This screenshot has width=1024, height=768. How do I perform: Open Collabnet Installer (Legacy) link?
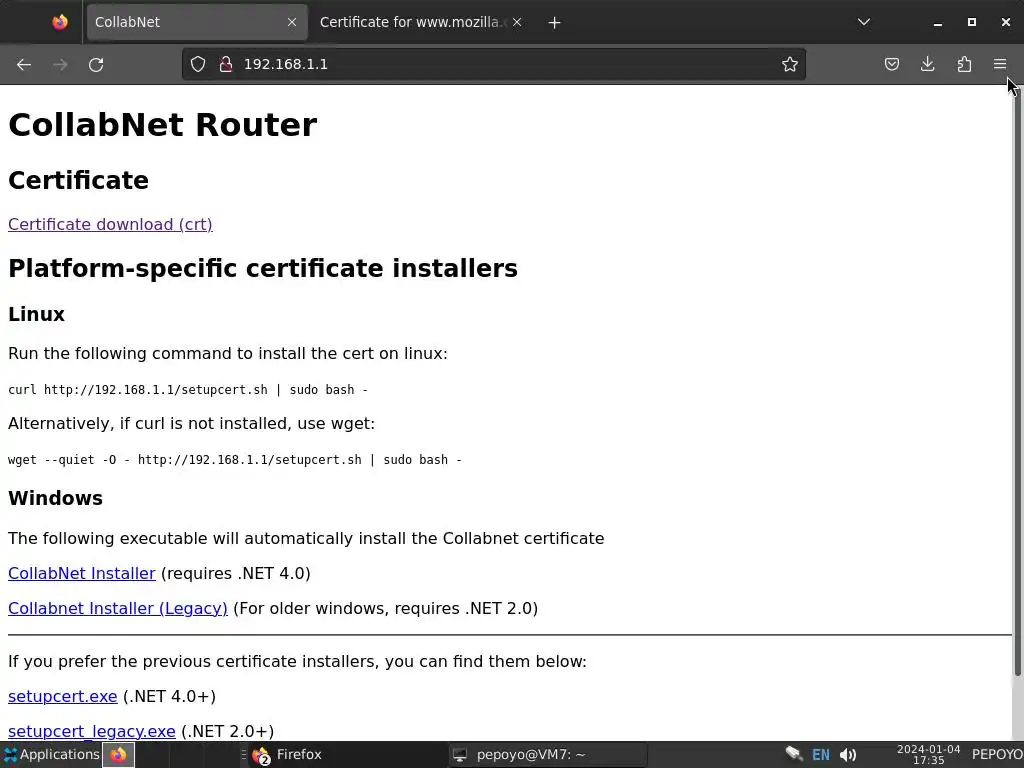pyautogui.click(x=118, y=609)
